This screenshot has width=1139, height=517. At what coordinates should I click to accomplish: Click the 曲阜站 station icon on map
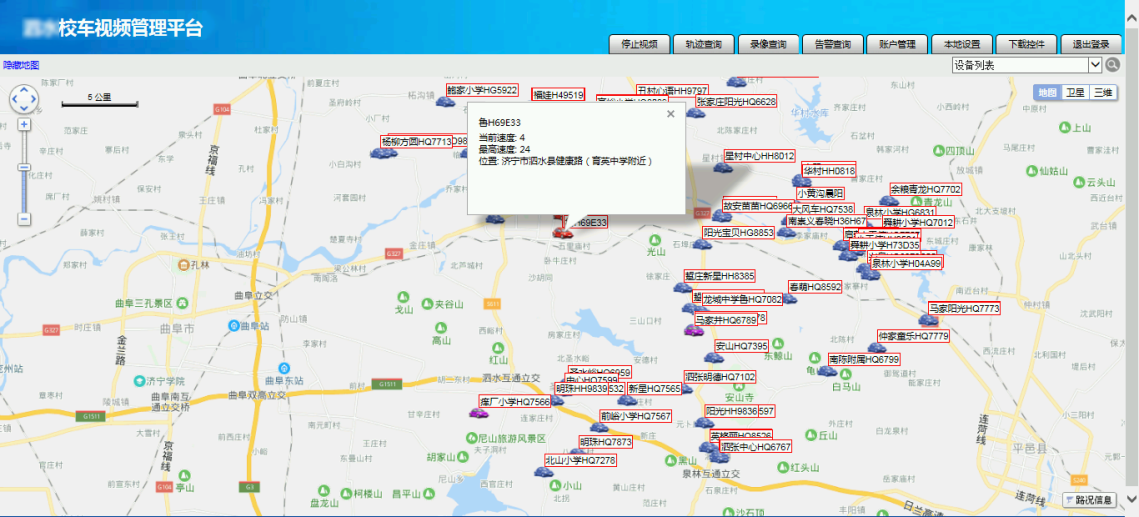pos(235,326)
